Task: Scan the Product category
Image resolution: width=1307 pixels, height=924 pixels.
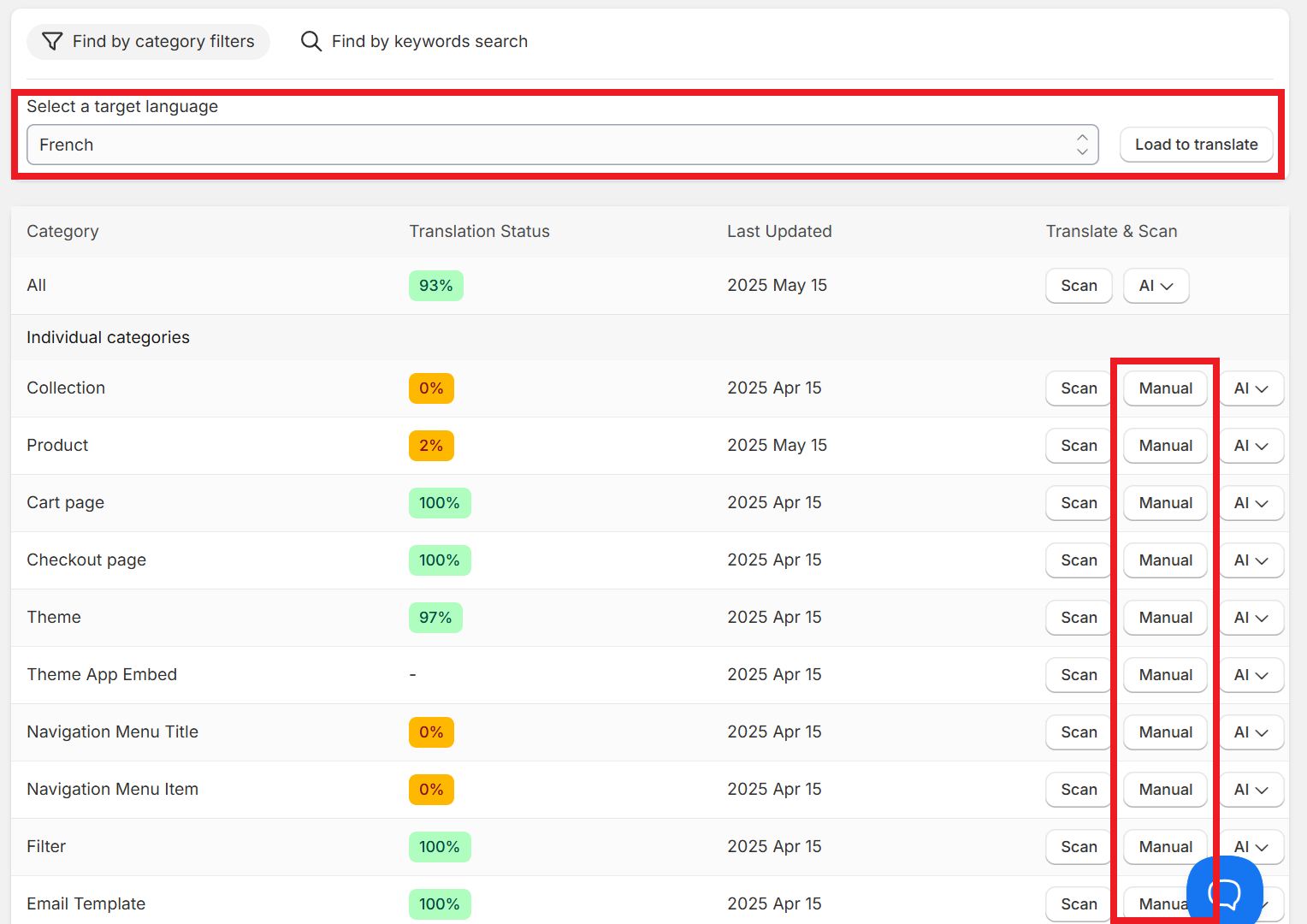Action: pyautogui.click(x=1079, y=446)
